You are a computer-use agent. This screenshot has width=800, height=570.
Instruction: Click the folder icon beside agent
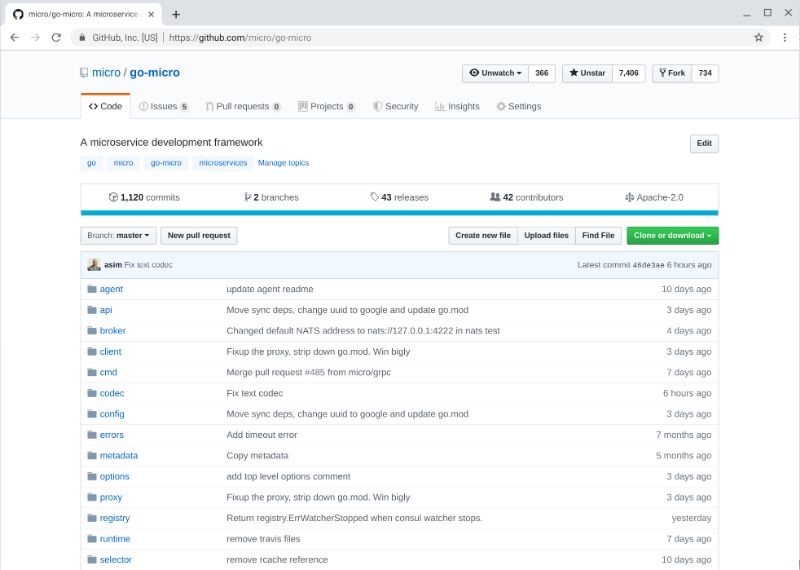(x=92, y=289)
